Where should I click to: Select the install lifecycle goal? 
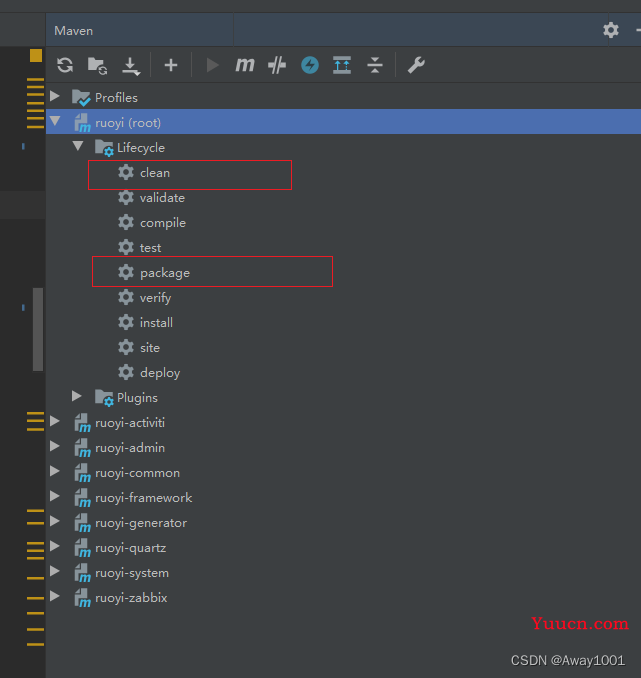[156, 323]
